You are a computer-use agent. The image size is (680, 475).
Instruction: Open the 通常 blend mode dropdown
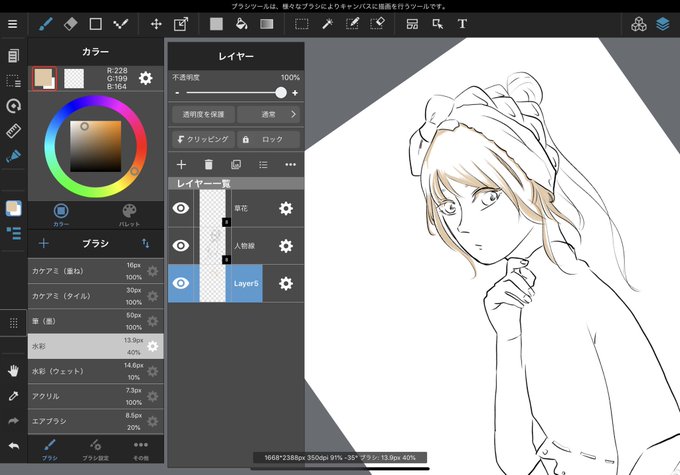pos(269,115)
